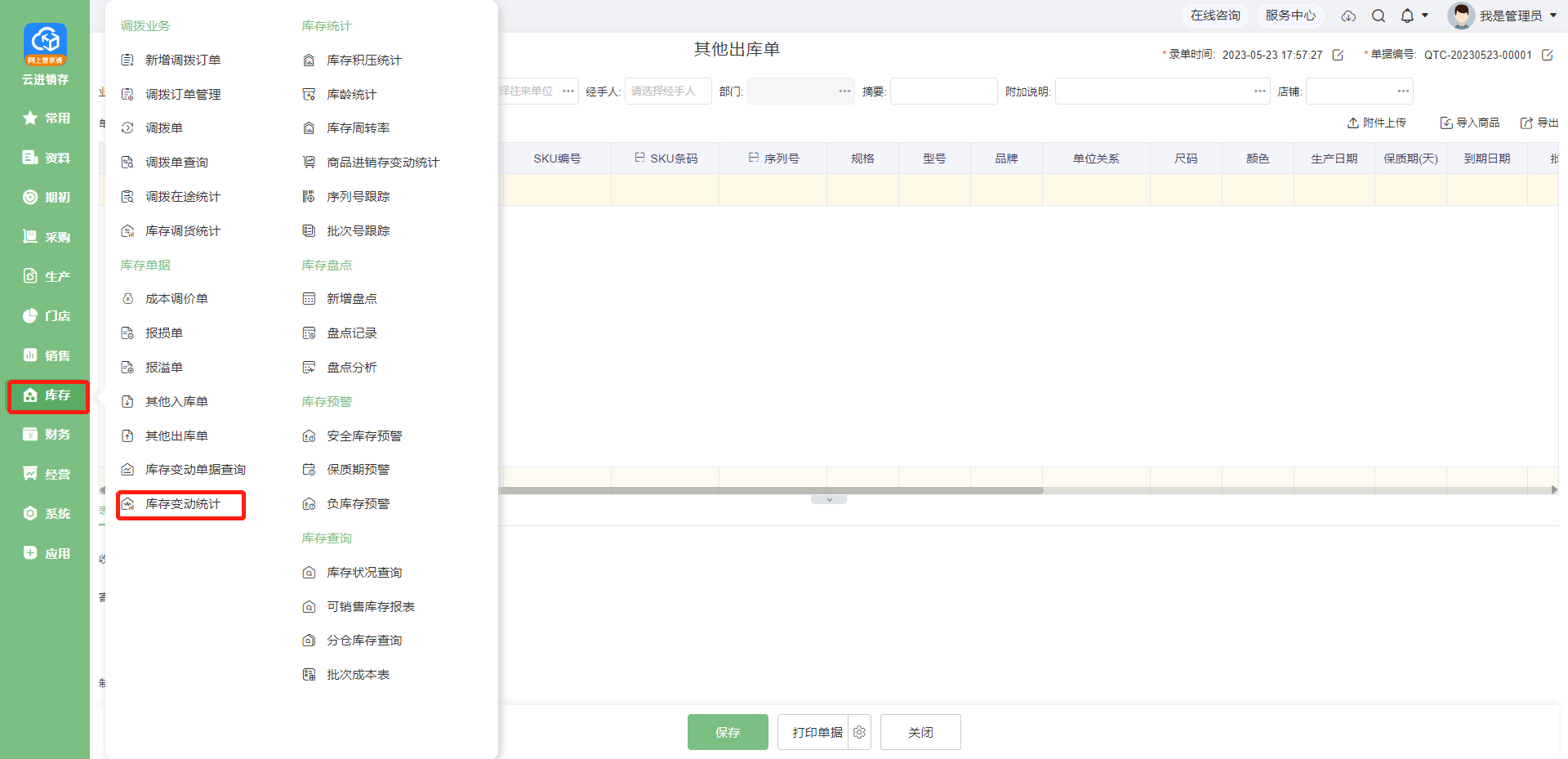Click the ellipsis in 部门 field

click(844, 91)
